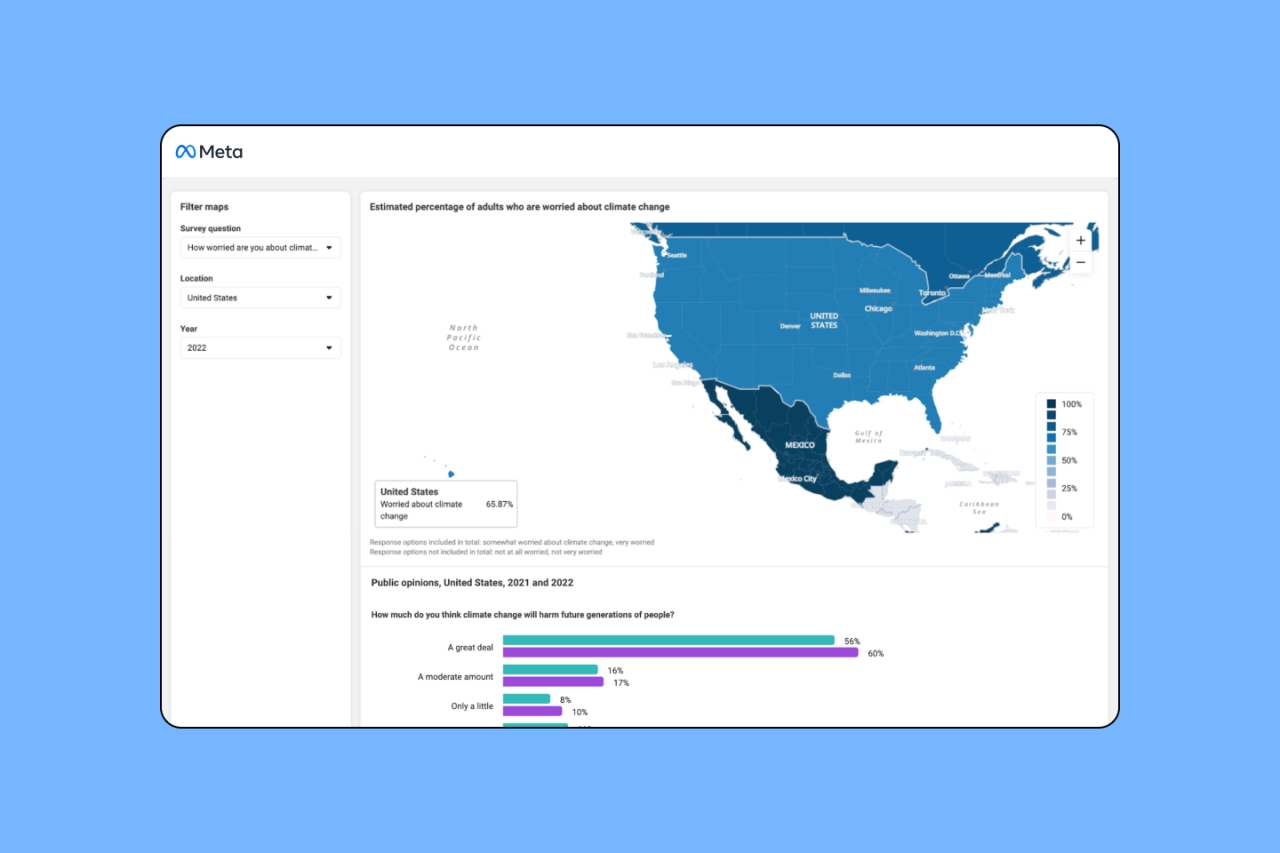This screenshot has height=853, width=1280.
Task: Click the teal 8% Only a little bar
Action: pos(526,699)
